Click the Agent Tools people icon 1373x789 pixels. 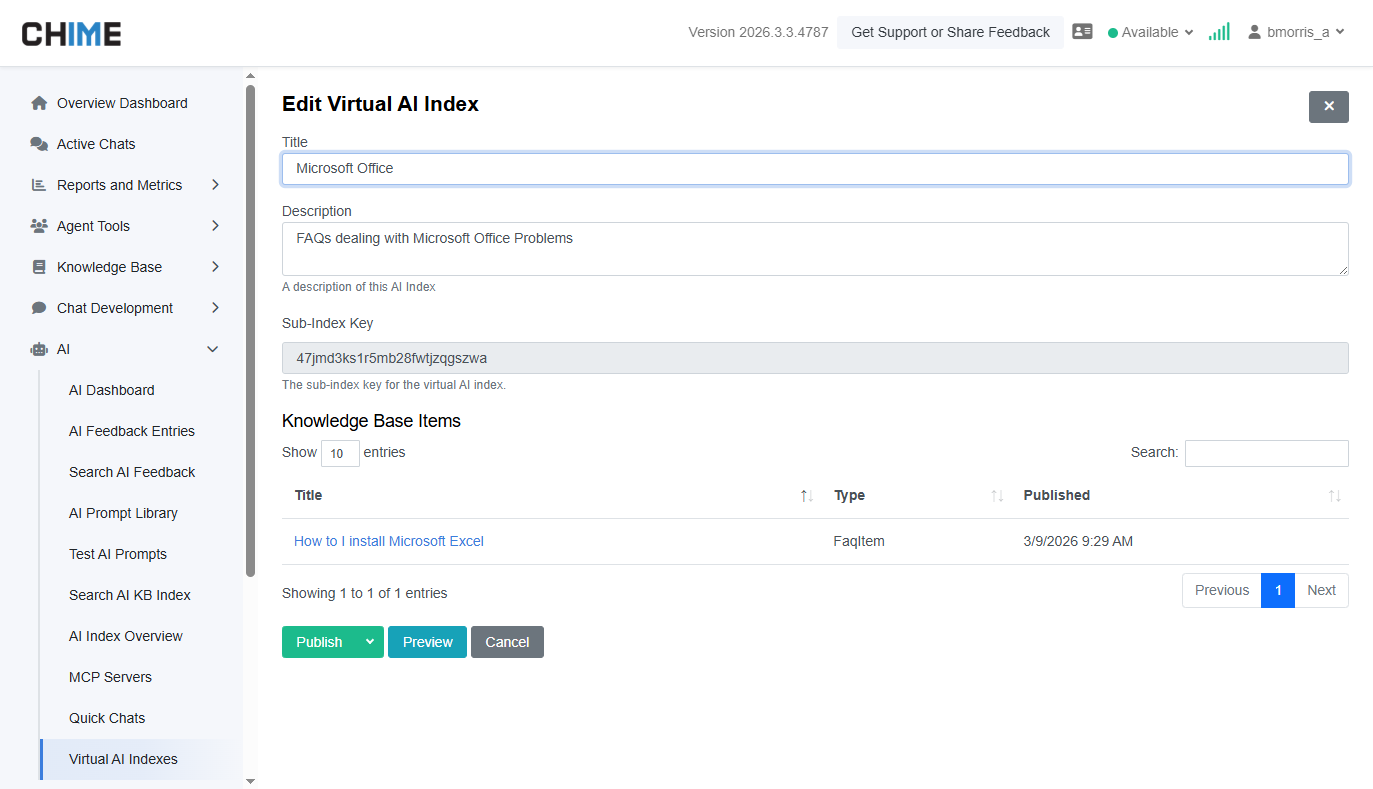(x=39, y=226)
